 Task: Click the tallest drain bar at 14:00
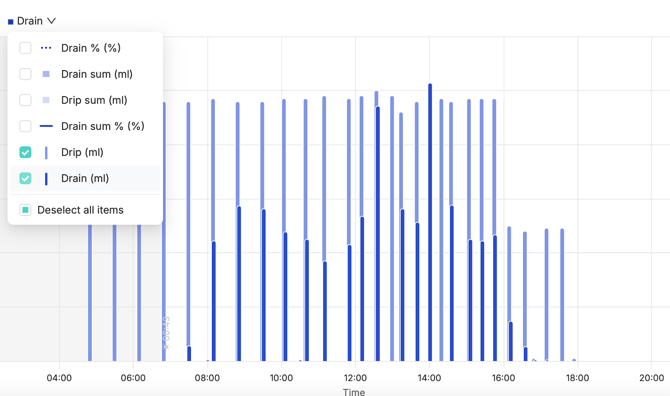coord(430,222)
